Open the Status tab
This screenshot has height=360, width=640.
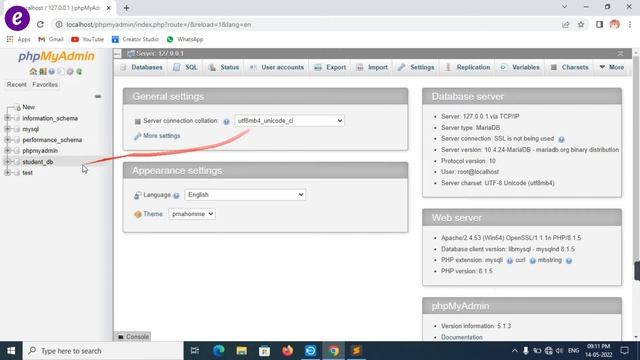click(224, 67)
